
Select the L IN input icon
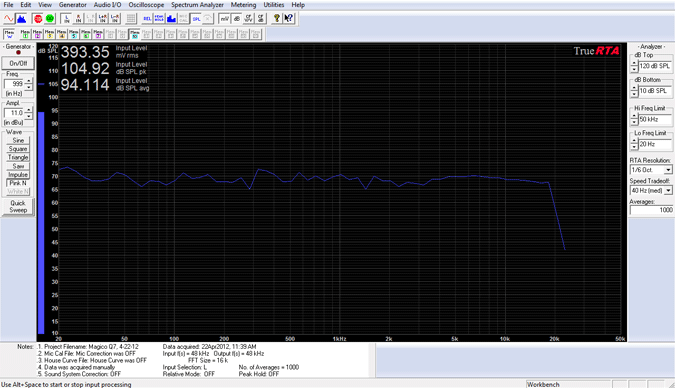[66, 19]
